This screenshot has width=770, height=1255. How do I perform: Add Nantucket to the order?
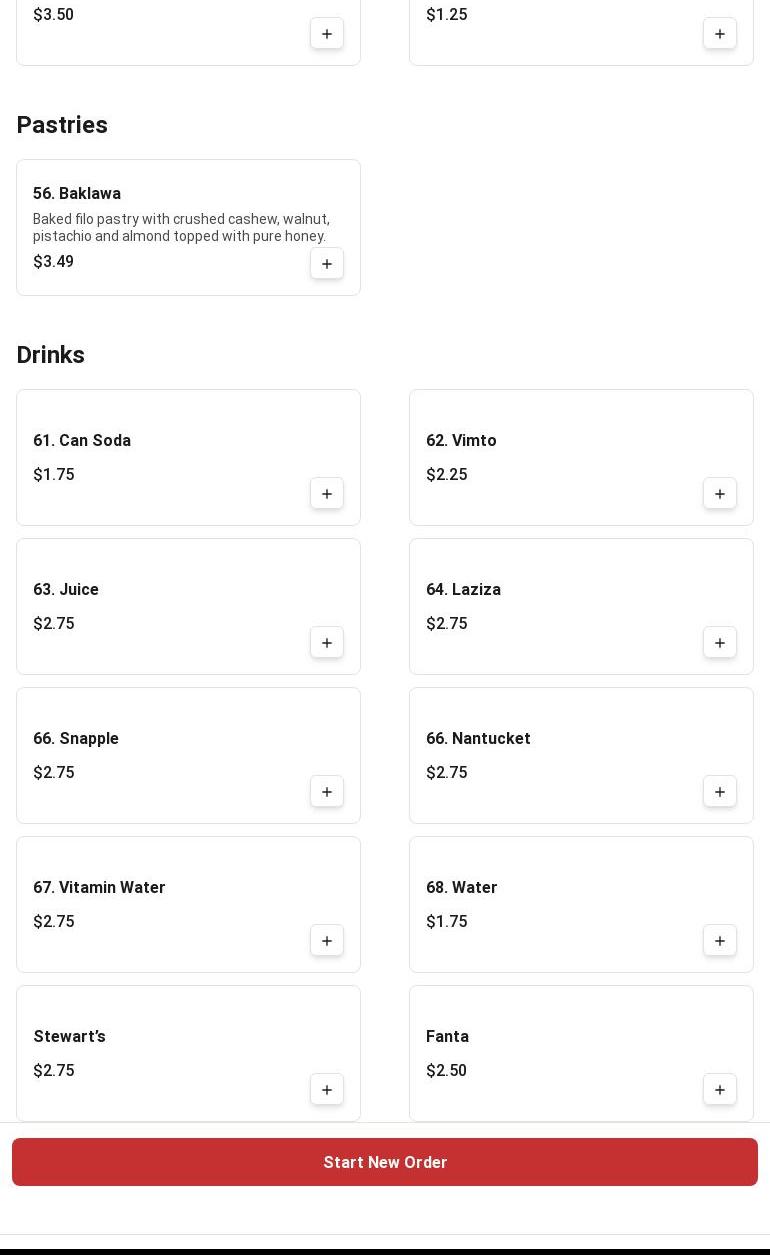[720, 792]
